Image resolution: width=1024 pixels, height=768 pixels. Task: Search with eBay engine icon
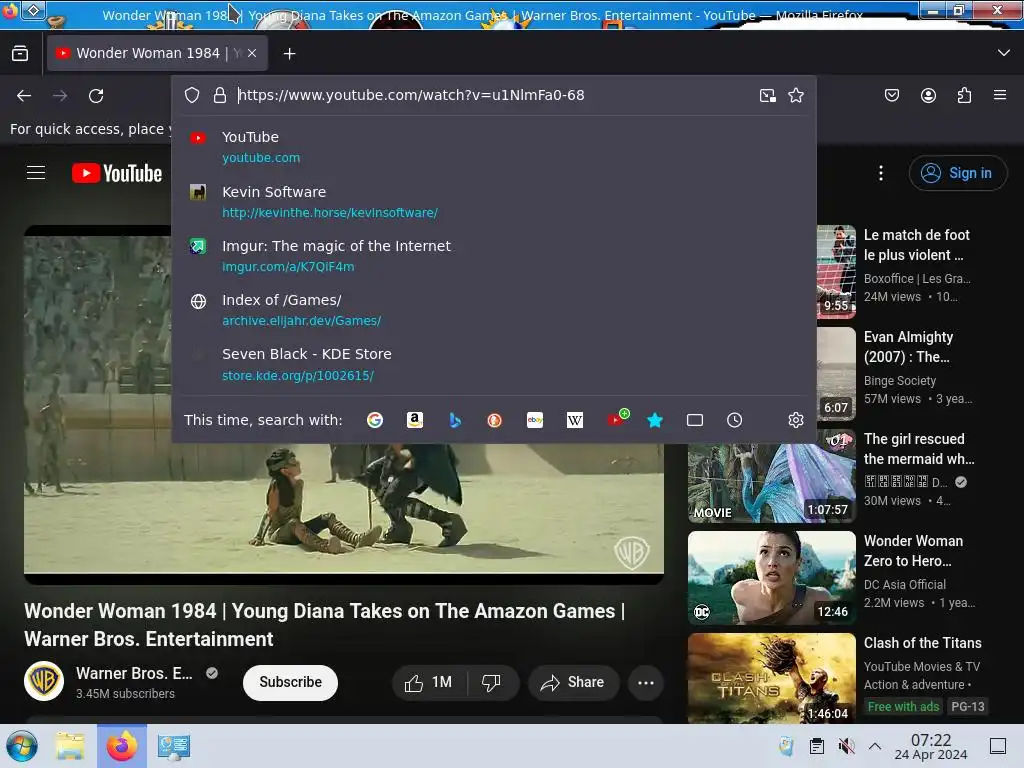pyautogui.click(x=535, y=420)
